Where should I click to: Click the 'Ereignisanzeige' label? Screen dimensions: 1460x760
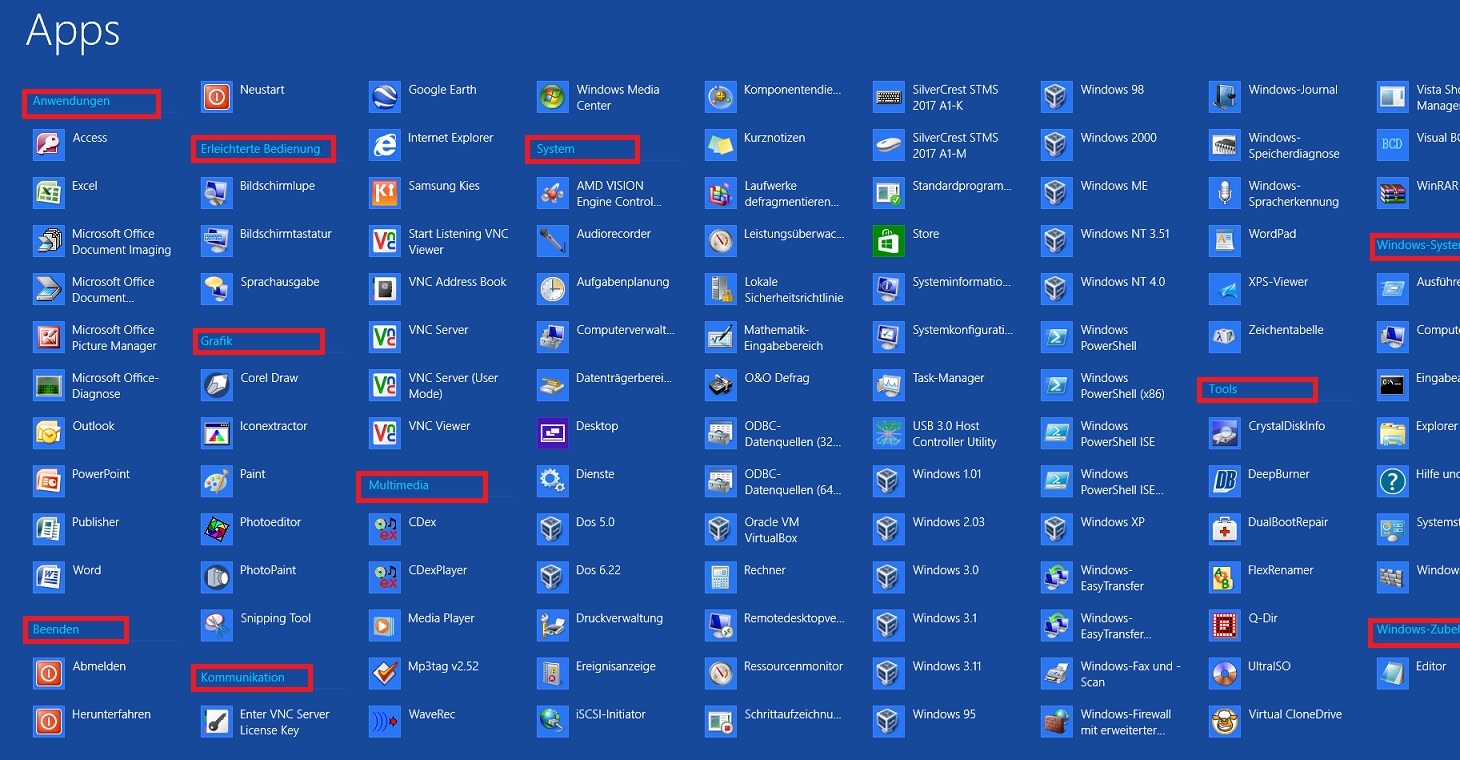tap(616, 666)
